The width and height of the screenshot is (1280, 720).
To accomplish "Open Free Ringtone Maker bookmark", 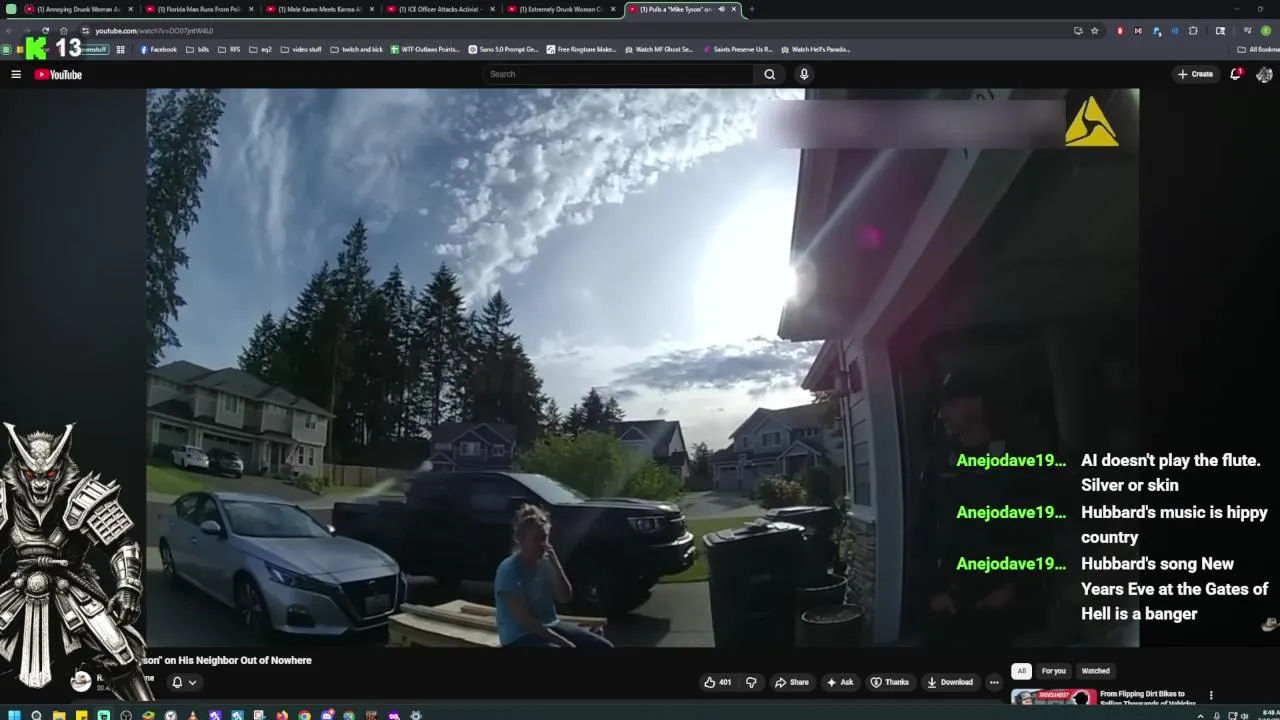I will point(581,49).
